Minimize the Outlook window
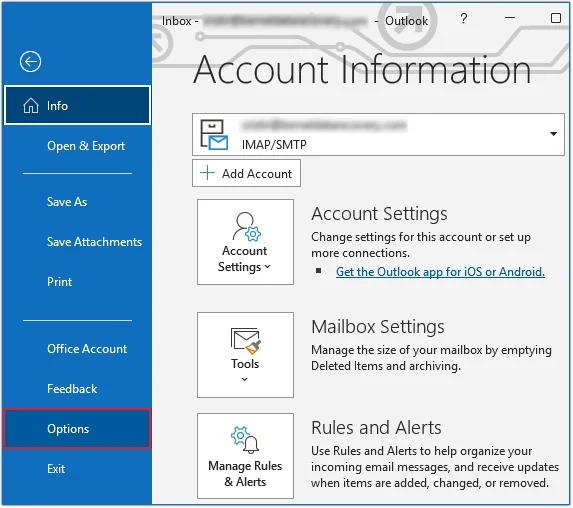Screen dimensions: 573x508 (510, 18)
